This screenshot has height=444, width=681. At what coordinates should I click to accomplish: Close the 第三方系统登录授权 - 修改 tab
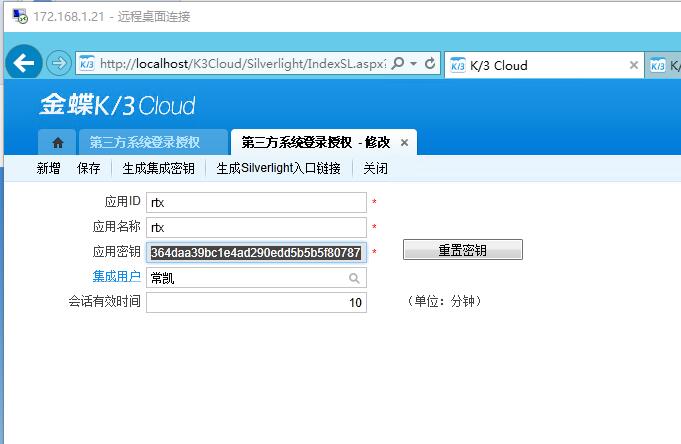404,142
